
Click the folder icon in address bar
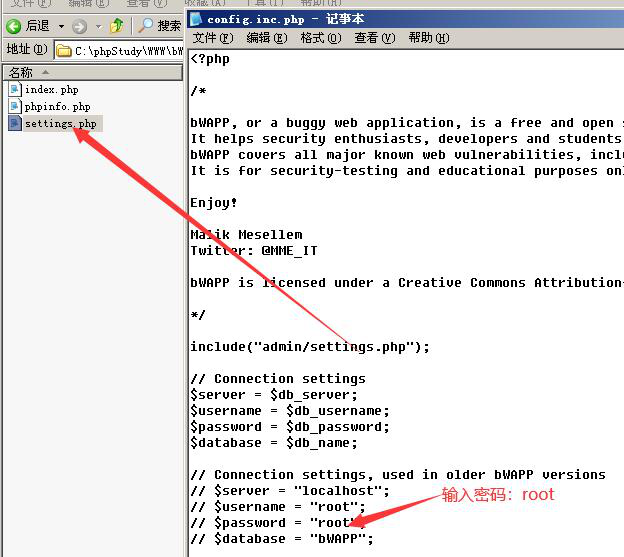point(64,51)
